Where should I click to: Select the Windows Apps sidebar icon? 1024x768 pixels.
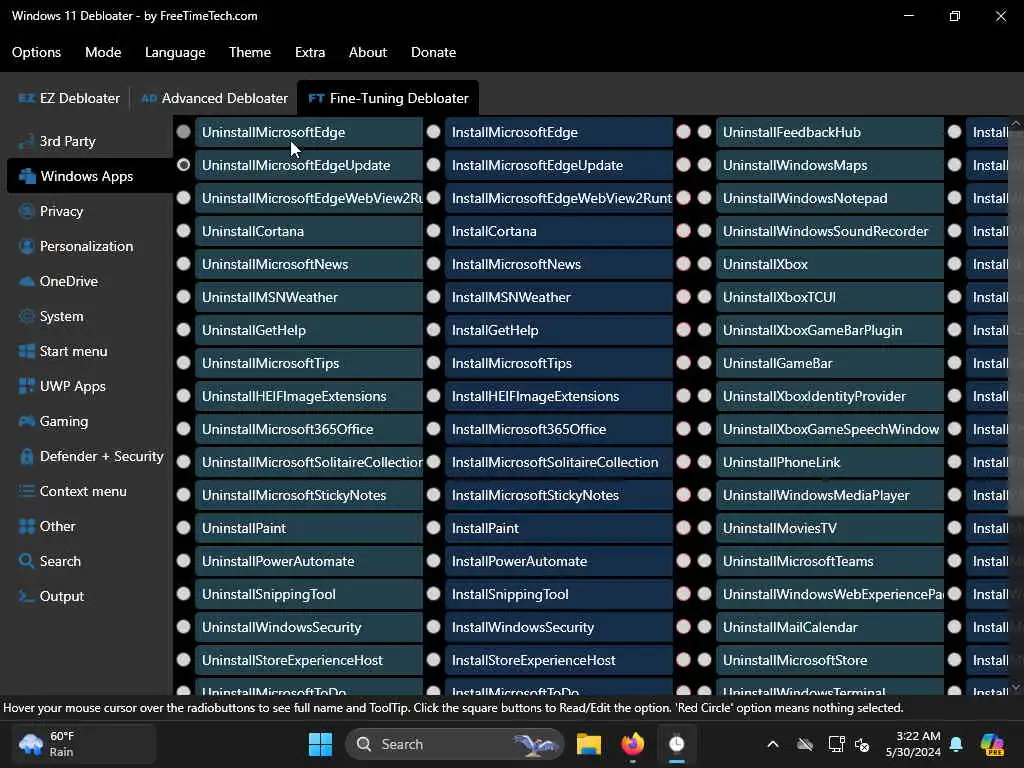coord(27,176)
